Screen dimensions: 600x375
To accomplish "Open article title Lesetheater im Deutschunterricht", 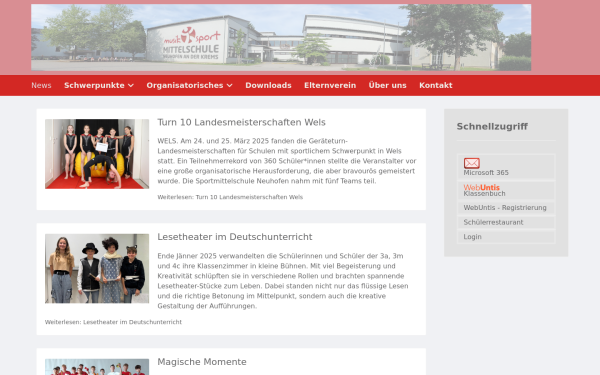I will (235, 237).
